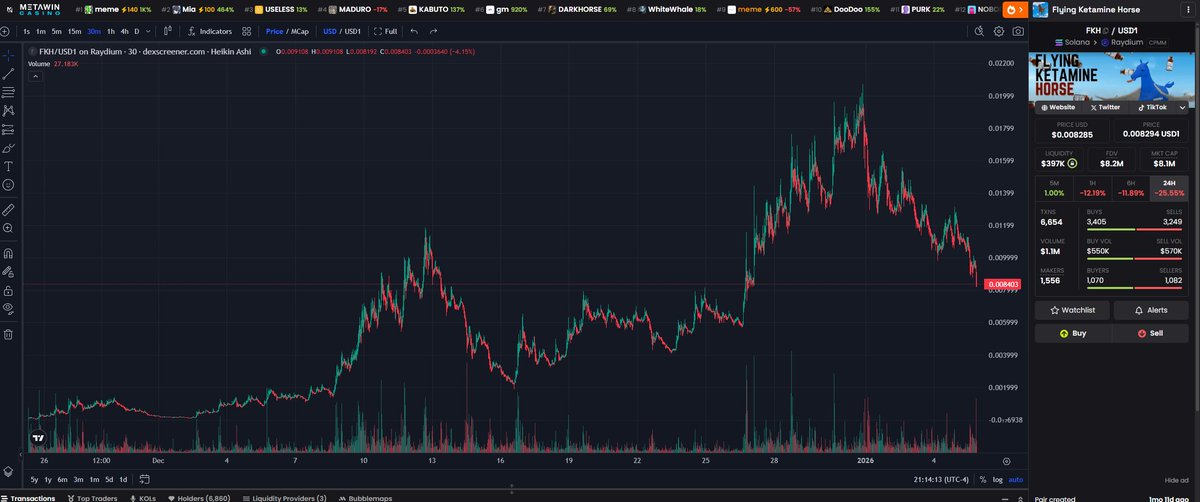
Task: Toggle stay in drawing mode
Action: [x=8, y=271]
